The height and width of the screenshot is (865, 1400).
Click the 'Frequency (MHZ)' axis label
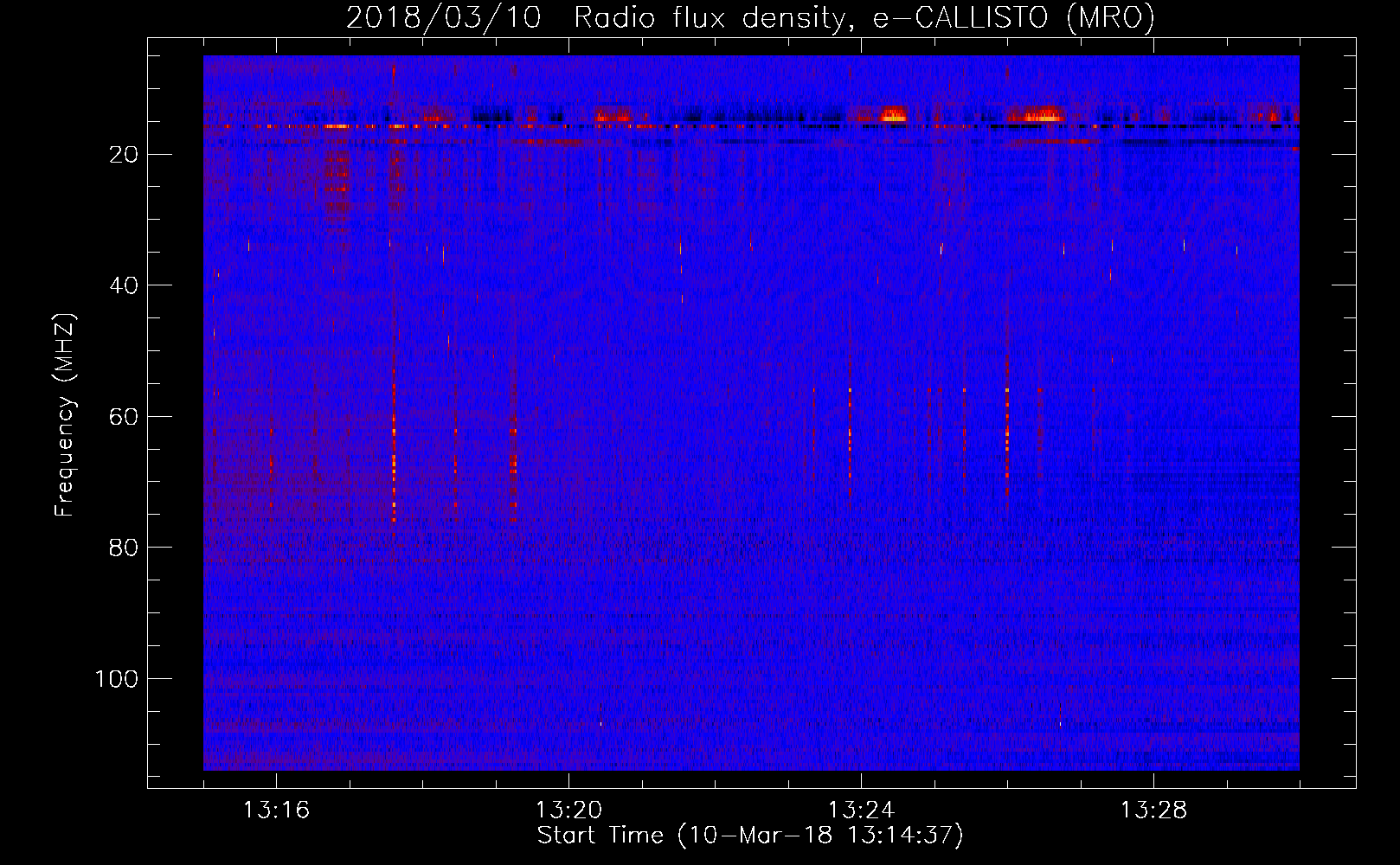pos(65,415)
